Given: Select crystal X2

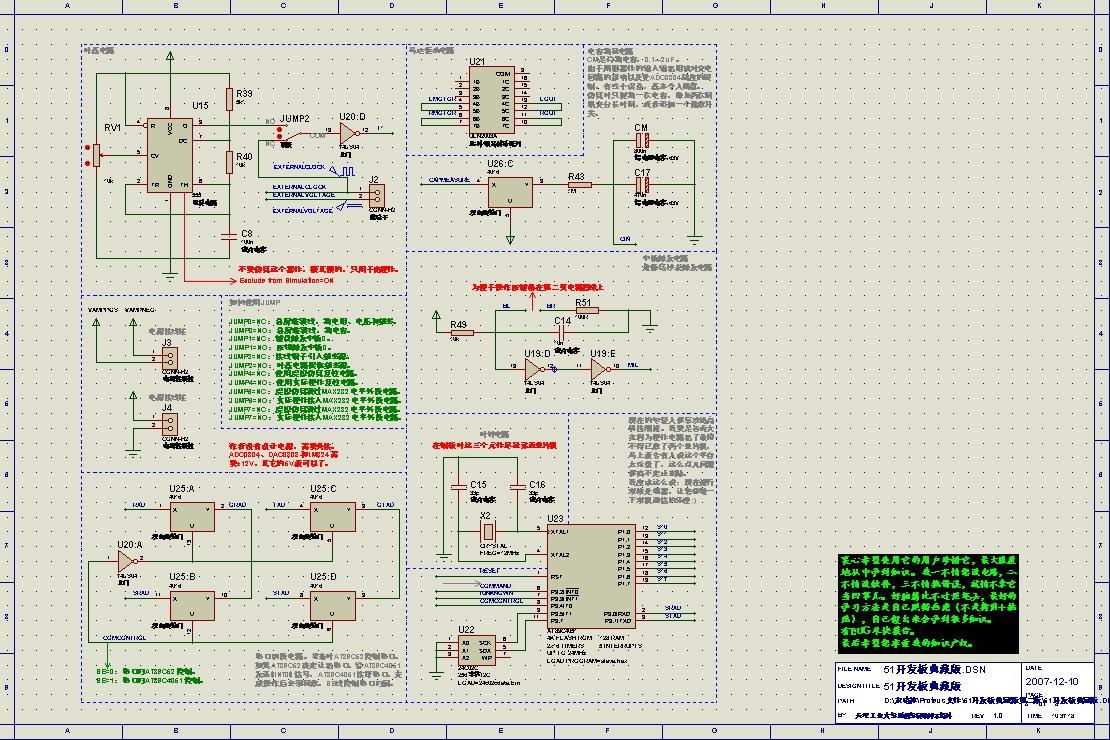Looking at the screenshot, I should tap(488, 530).
